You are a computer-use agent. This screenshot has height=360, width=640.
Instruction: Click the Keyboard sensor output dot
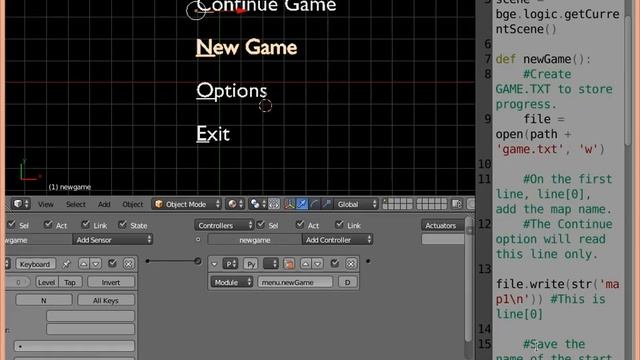click(x=148, y=261)
